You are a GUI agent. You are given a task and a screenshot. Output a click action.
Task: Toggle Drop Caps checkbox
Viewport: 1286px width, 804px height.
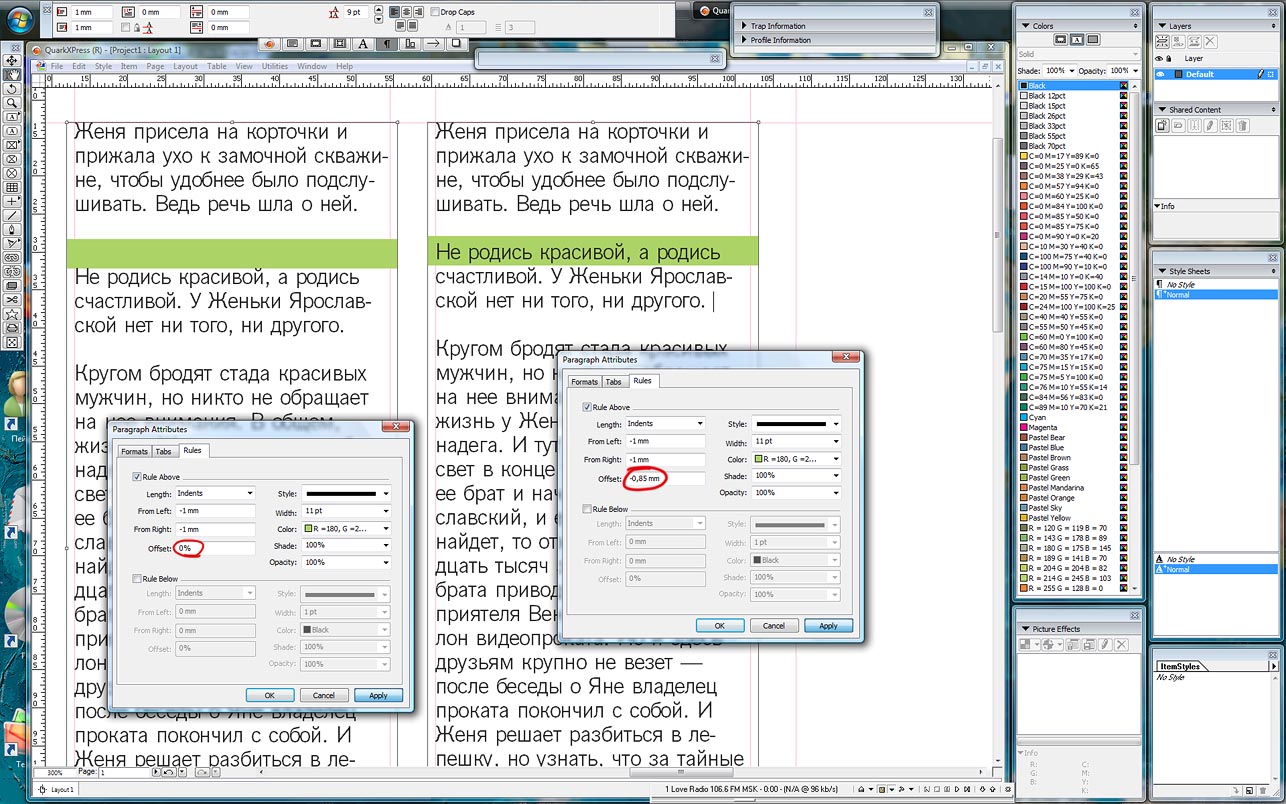(x=435, y=12)
